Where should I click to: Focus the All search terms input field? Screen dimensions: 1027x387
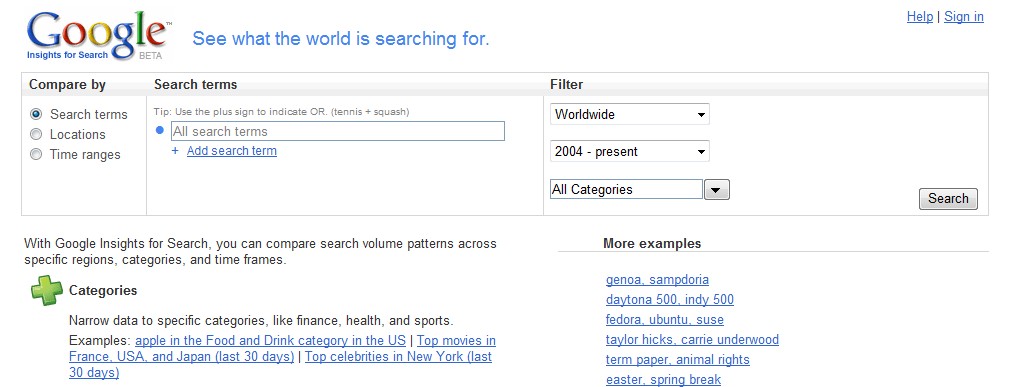tap(338, 131)
